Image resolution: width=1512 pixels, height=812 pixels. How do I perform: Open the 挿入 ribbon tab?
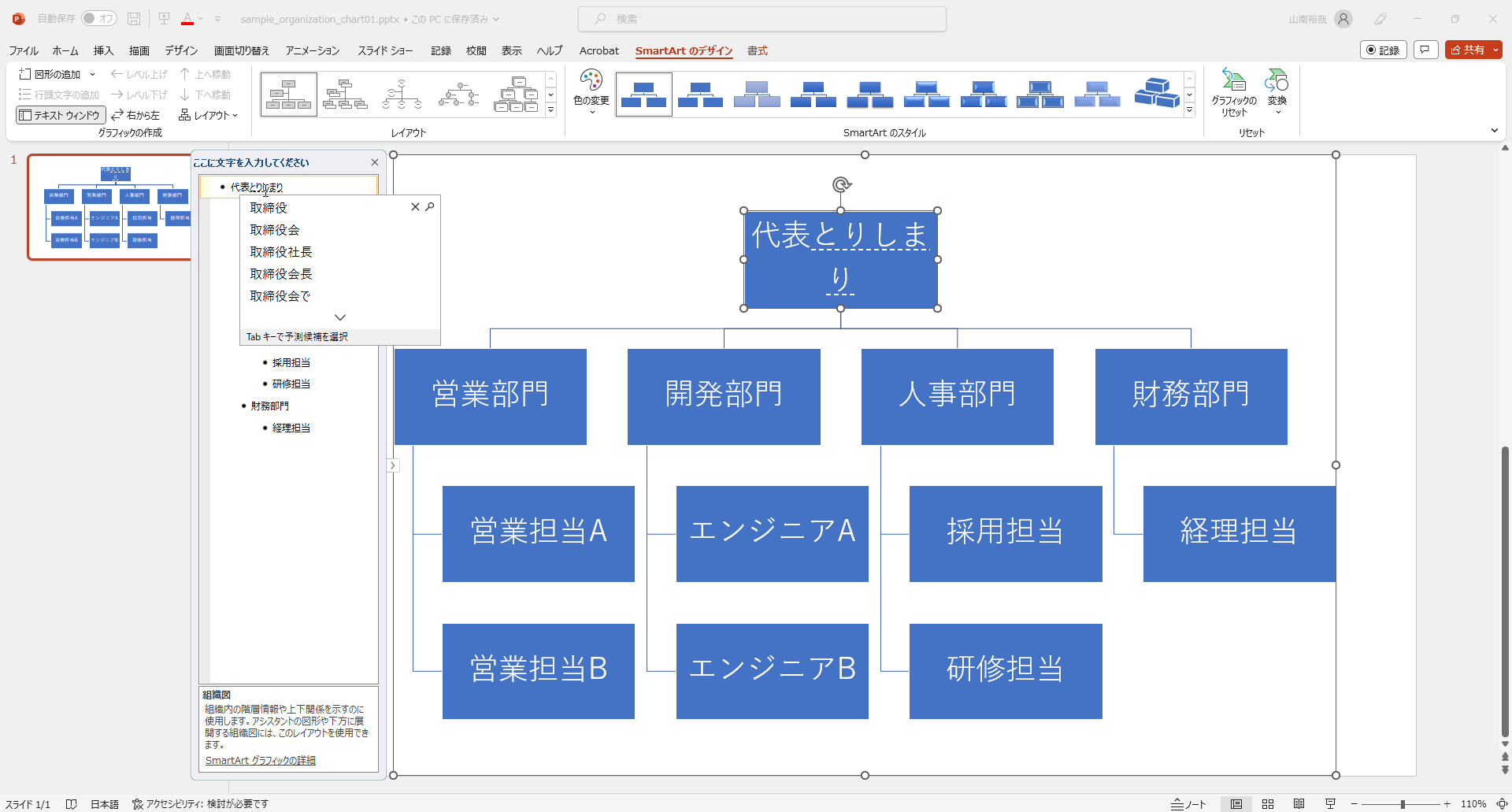[103, 50]
